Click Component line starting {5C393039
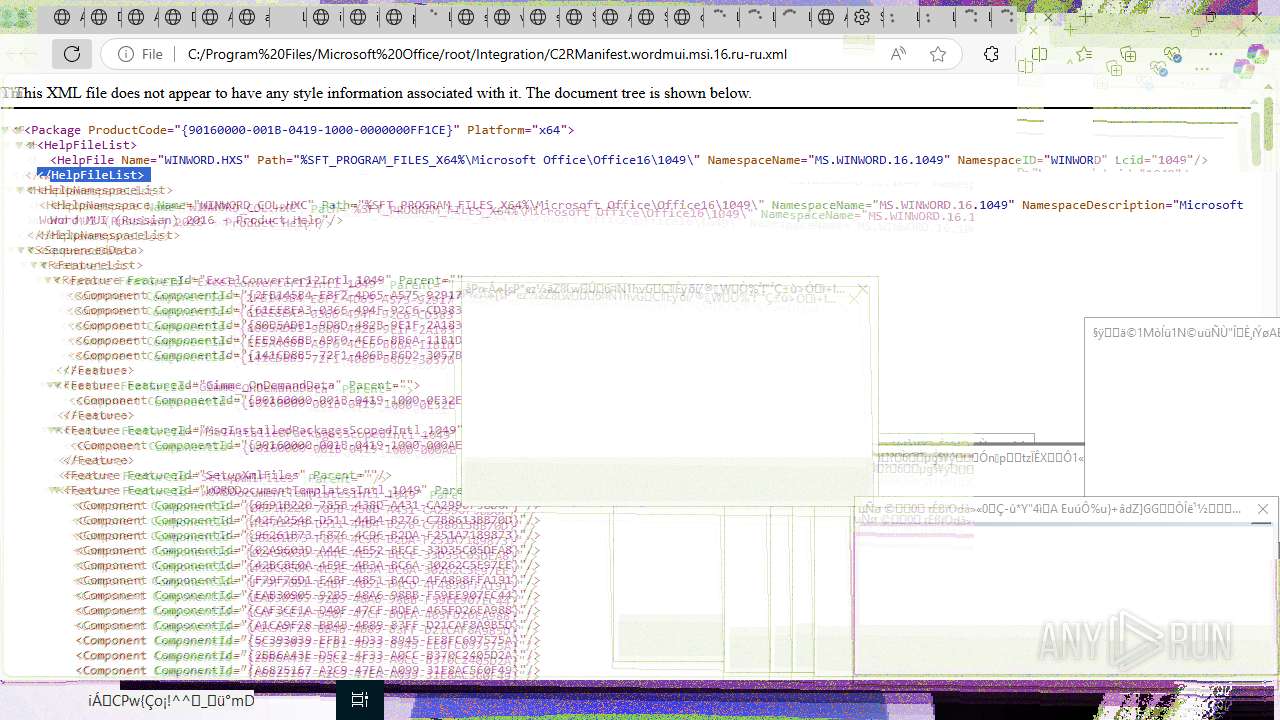The height and width of the screenshot is (720, 1280). (x=308, y=640)
